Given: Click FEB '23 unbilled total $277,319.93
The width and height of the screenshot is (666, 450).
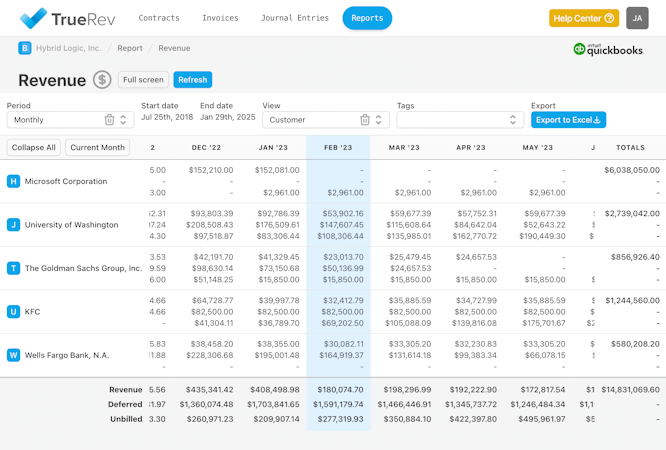Looking at the screenshot, I should (x=340, y=419).
